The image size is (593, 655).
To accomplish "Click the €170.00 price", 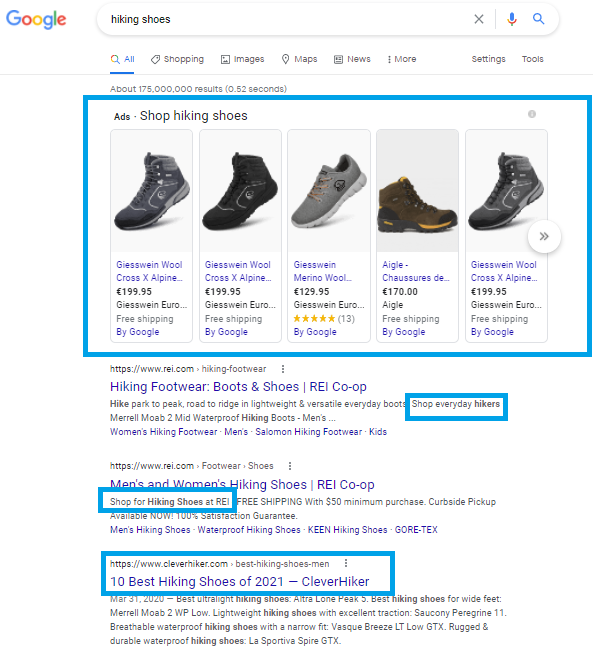I will pos(400,292).
